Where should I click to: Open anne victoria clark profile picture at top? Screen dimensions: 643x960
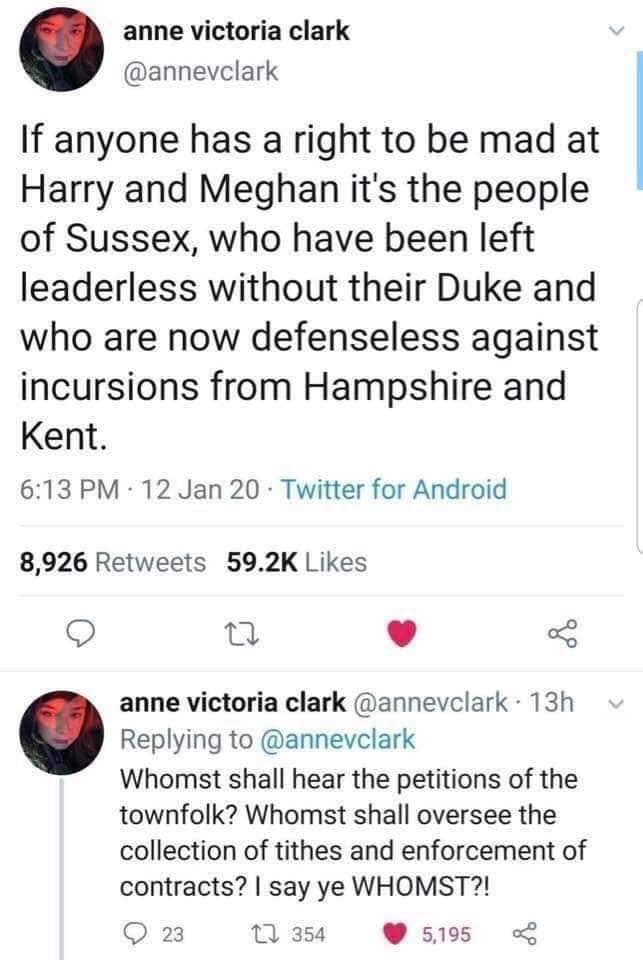pos(61,50)
